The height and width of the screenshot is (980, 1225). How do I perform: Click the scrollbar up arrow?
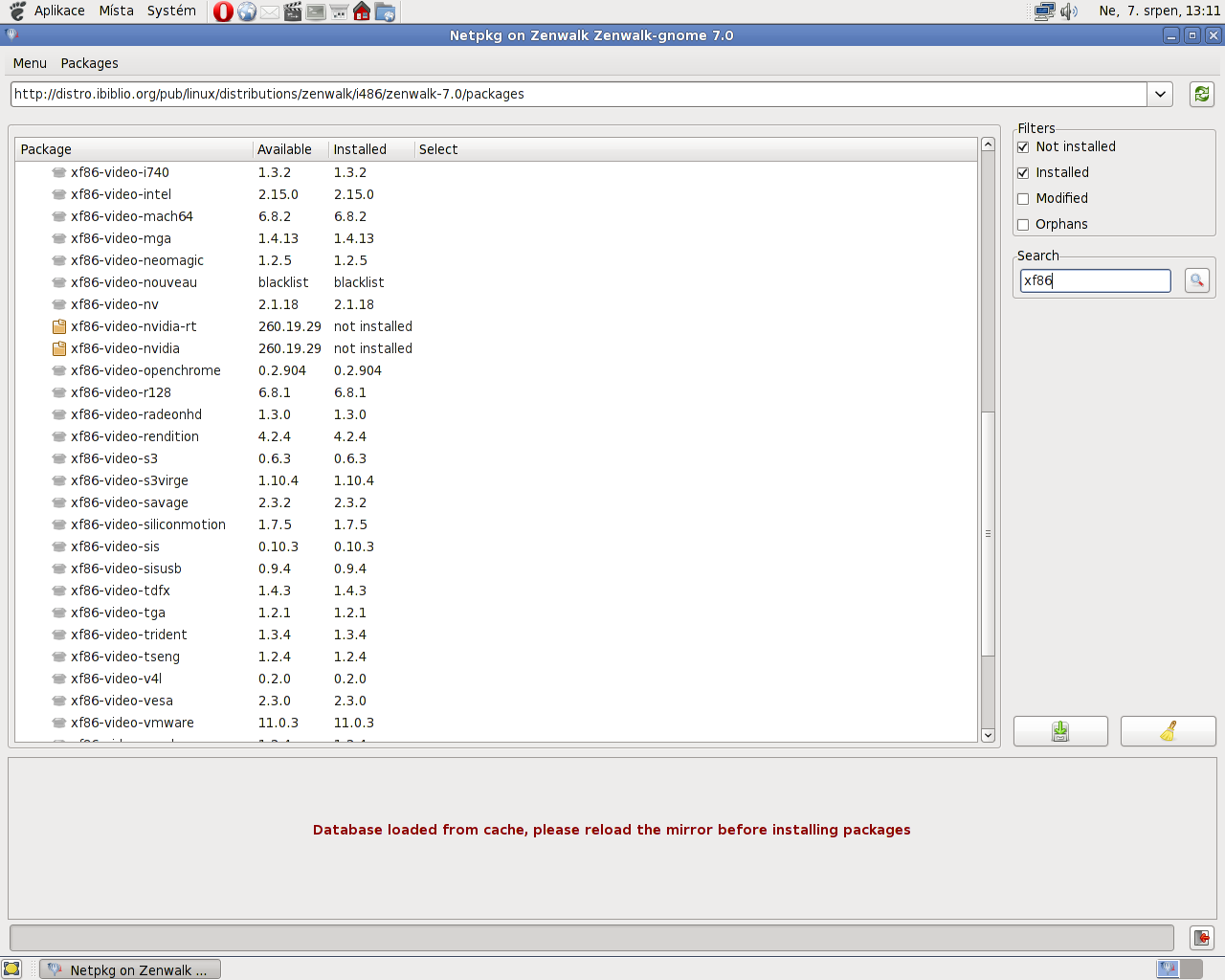(989, 145)
